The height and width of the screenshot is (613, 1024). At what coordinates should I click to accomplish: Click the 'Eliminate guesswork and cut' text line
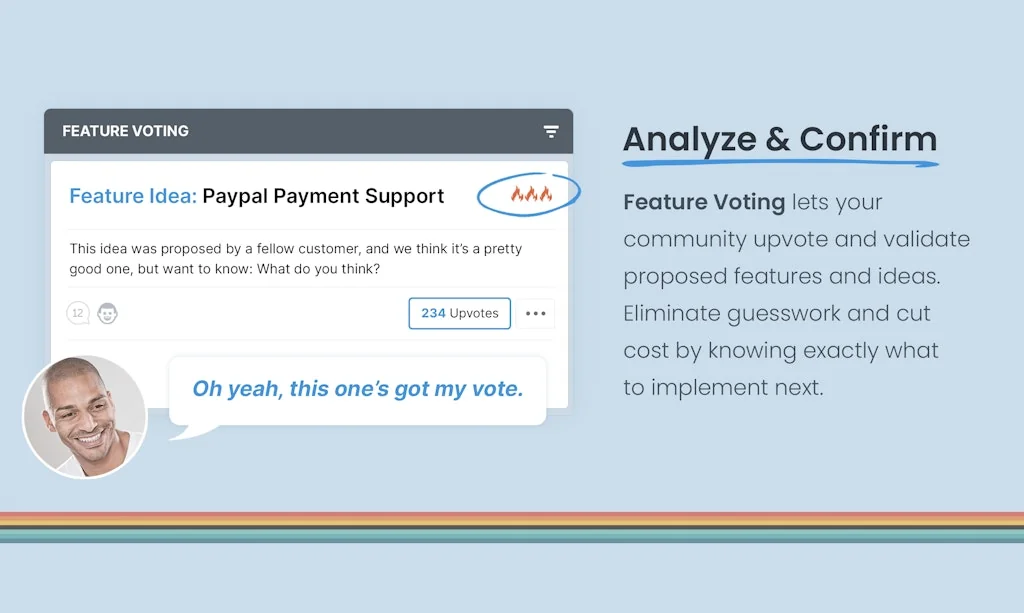pyautogui.click(x=776, y=313)
